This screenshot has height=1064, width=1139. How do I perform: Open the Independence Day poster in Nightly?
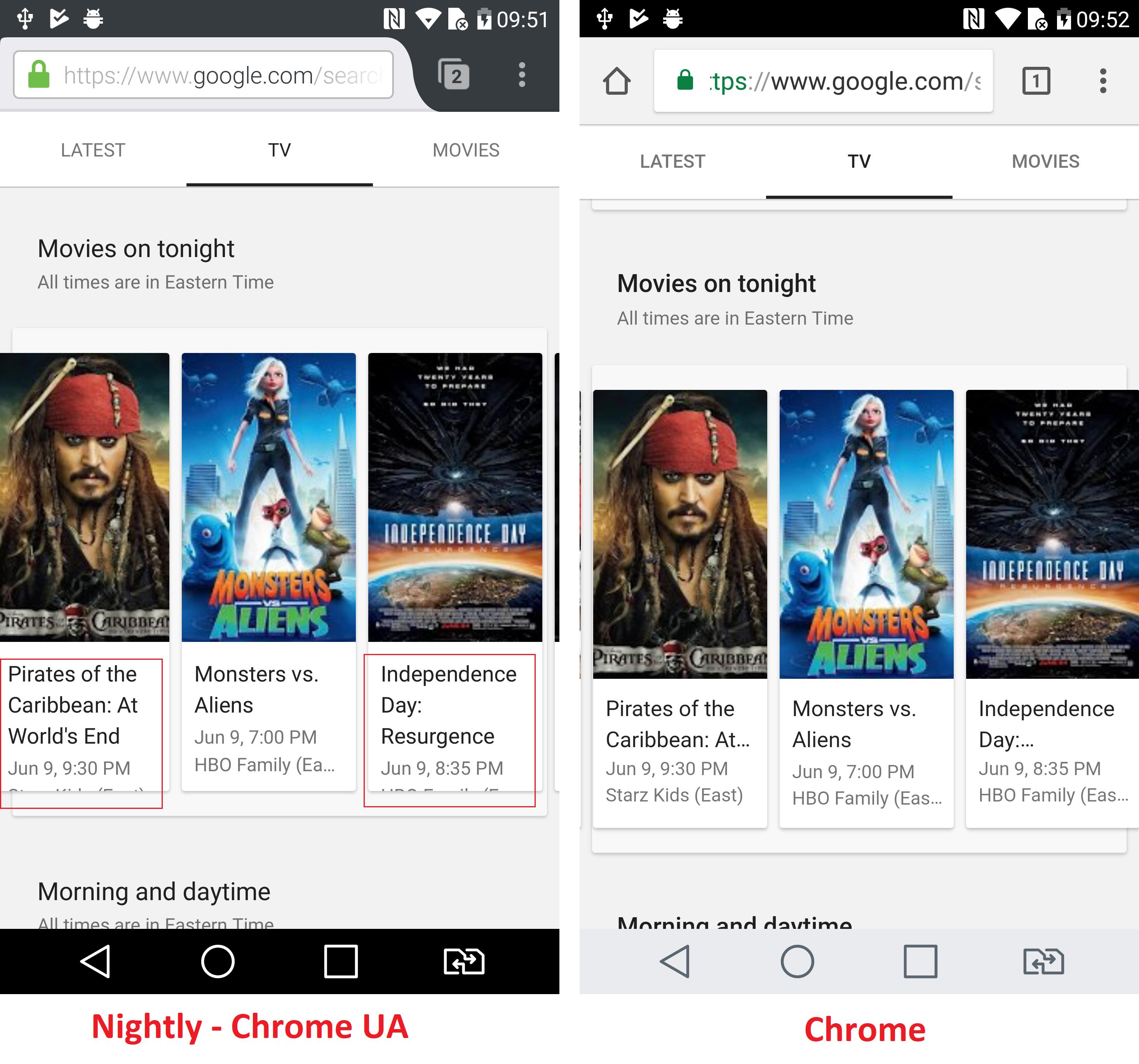pyautogui.click(x=455, y=497)
